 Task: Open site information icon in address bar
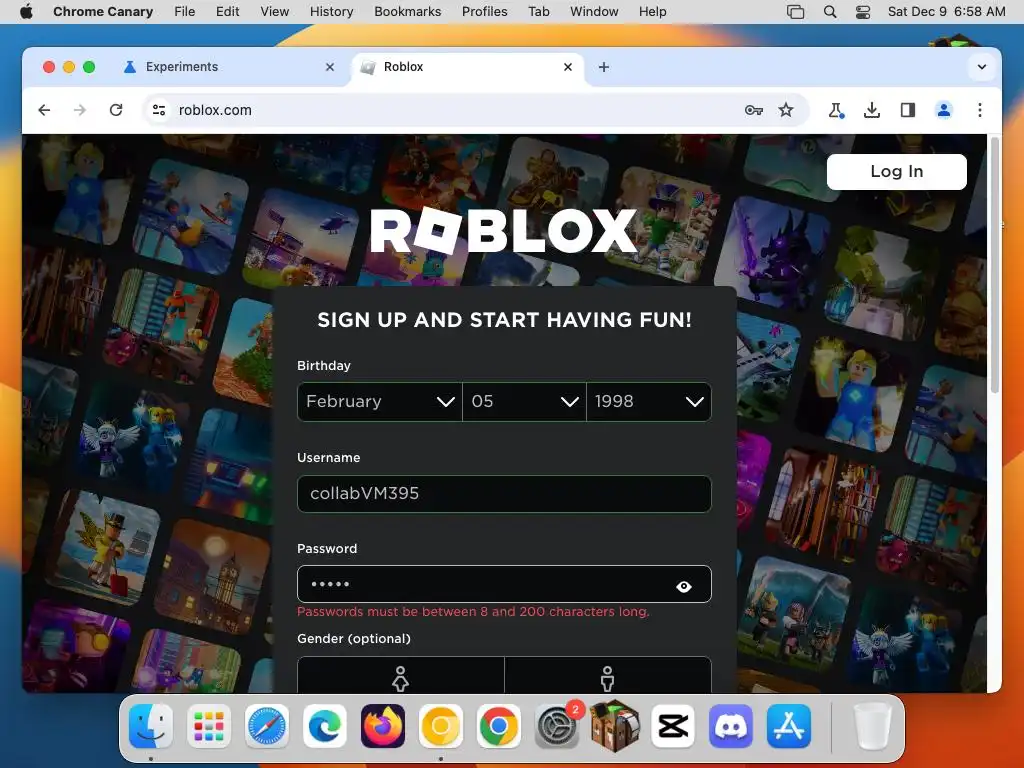point(159,110)
